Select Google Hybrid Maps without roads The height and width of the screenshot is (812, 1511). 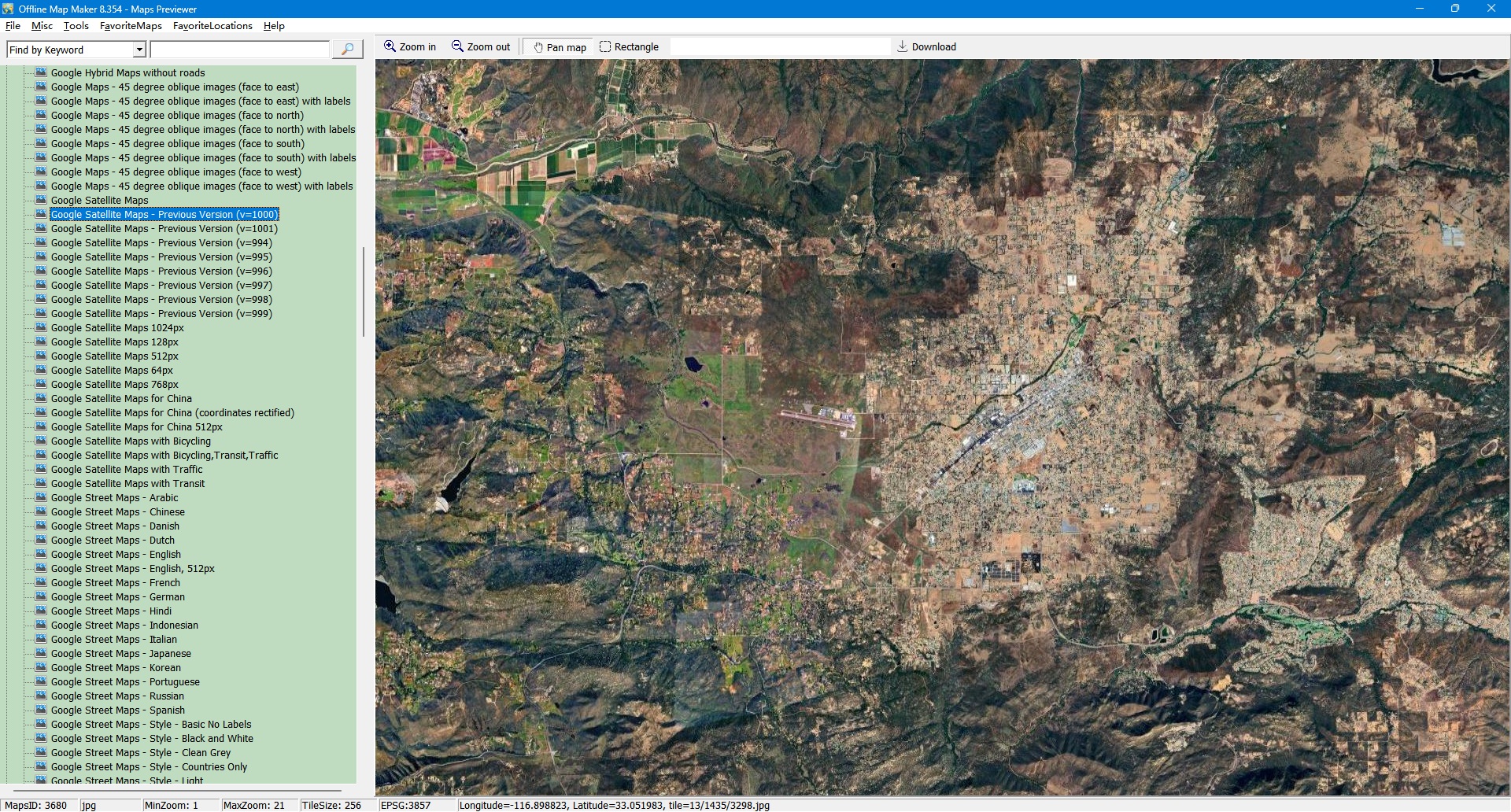point(127,73)
